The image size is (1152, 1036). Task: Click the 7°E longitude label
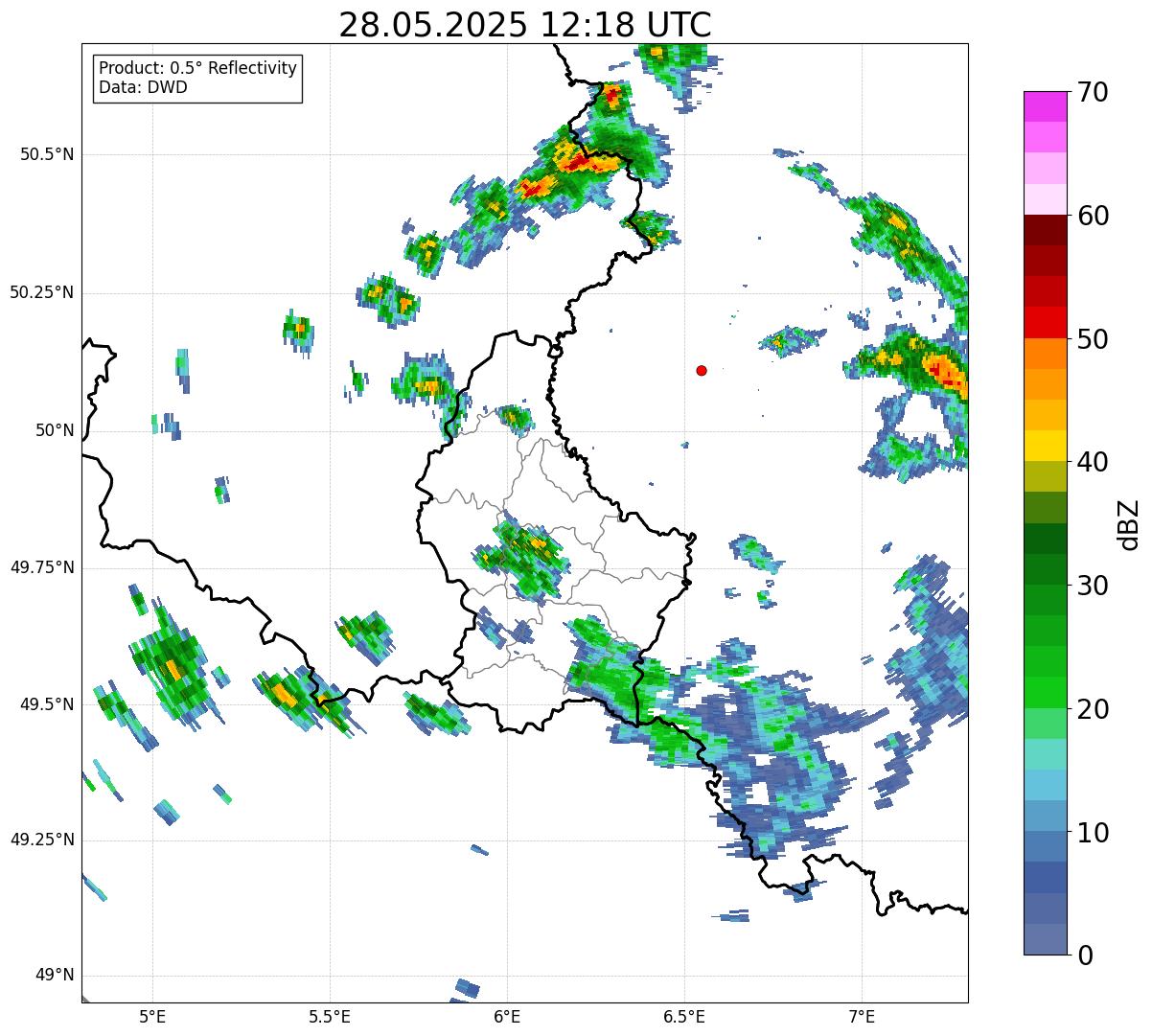[x=862, y=1016]
